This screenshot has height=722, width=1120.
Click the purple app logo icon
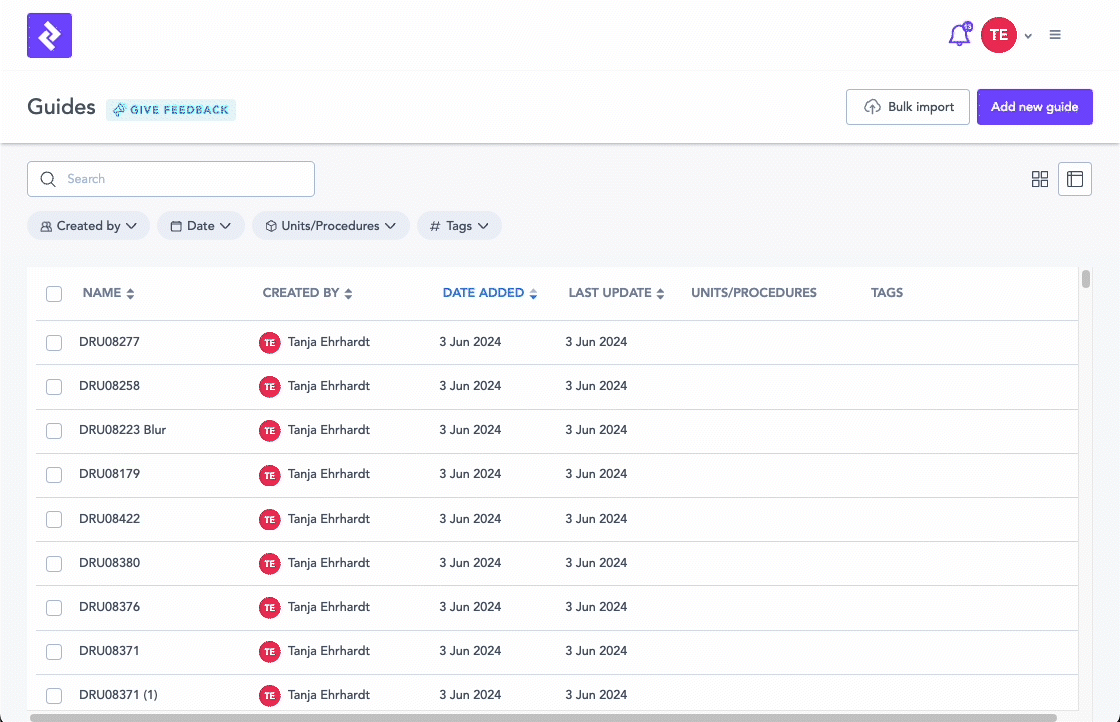[49, 36]
